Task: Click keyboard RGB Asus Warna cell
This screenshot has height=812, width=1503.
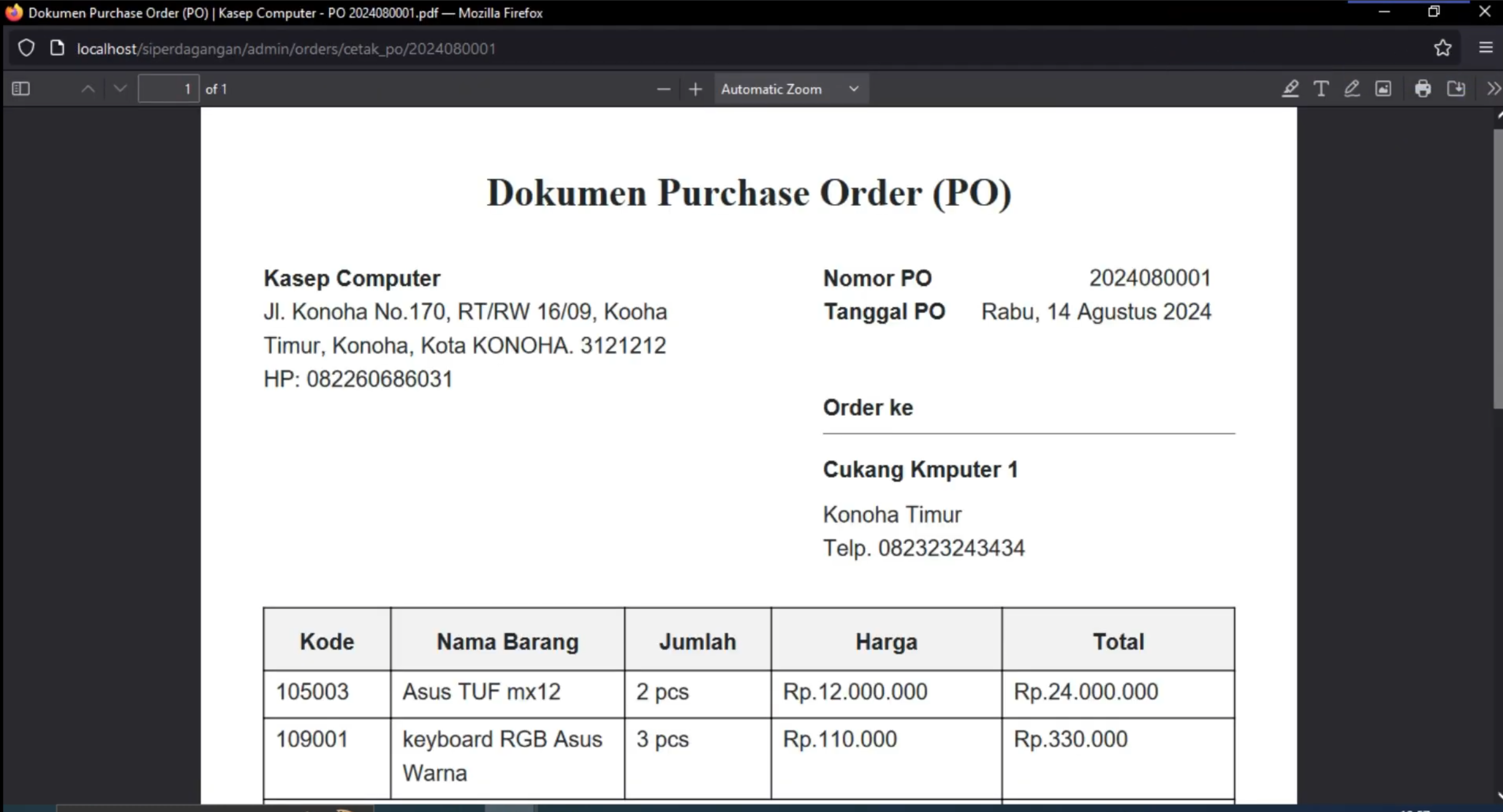Action: pos(507,758)
